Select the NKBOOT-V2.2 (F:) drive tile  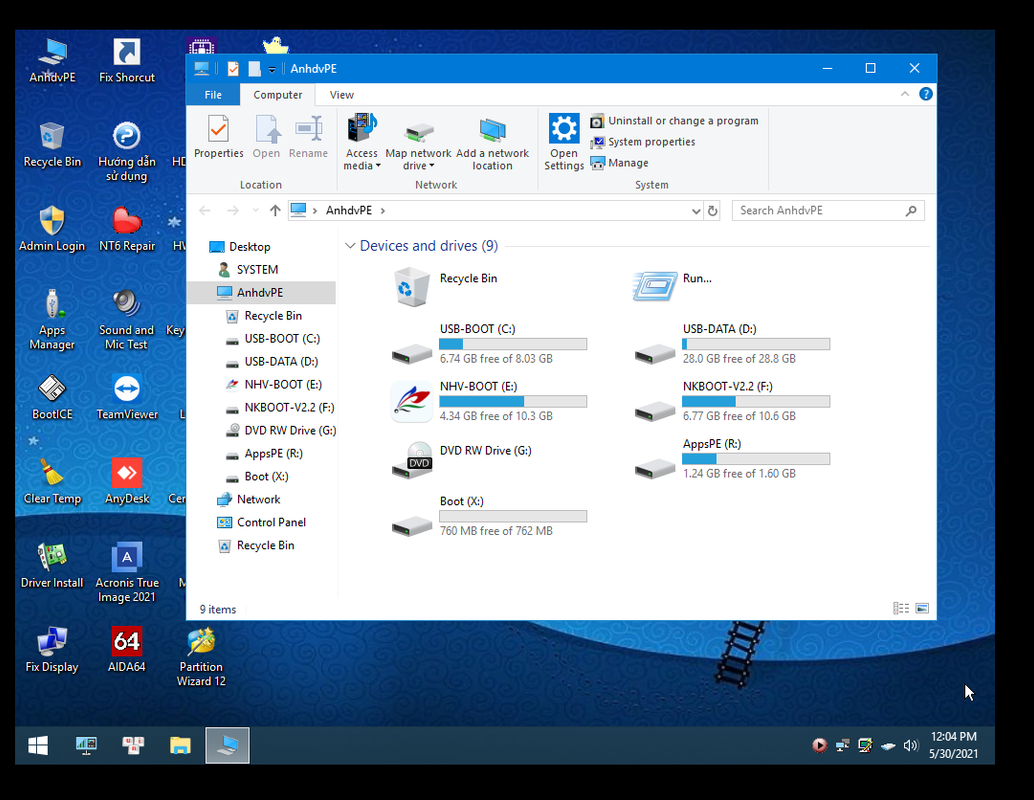732,402
